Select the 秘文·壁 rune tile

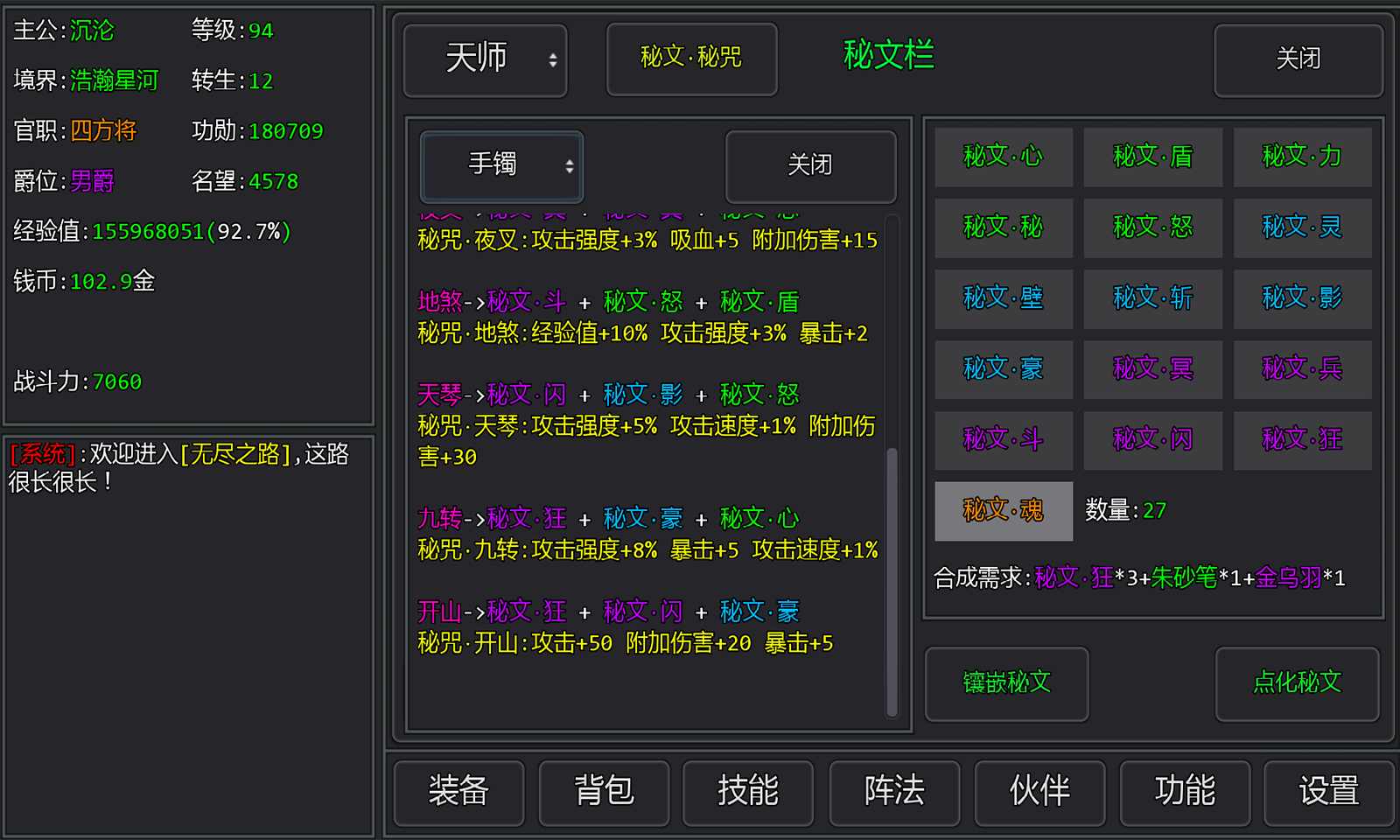(x=1003, y=298)
